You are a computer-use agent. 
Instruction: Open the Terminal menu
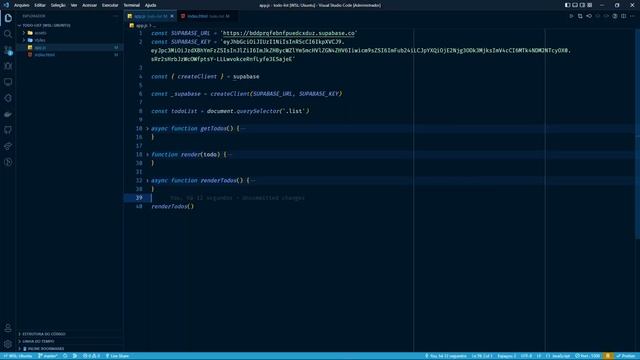pos(131,5)
